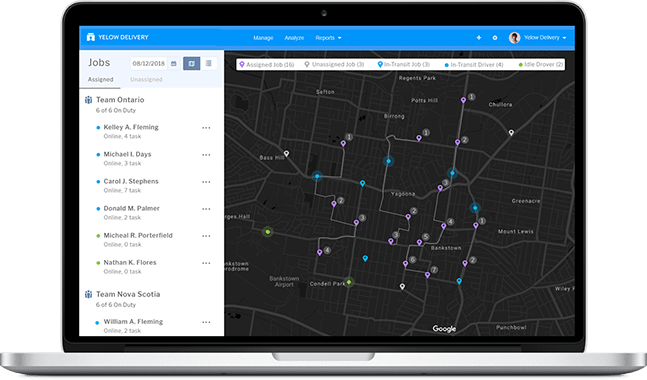Click idle driver green marker near Condell Park
Screen dimensions: 647x380
pyautogui.click(x=349, y=282)
